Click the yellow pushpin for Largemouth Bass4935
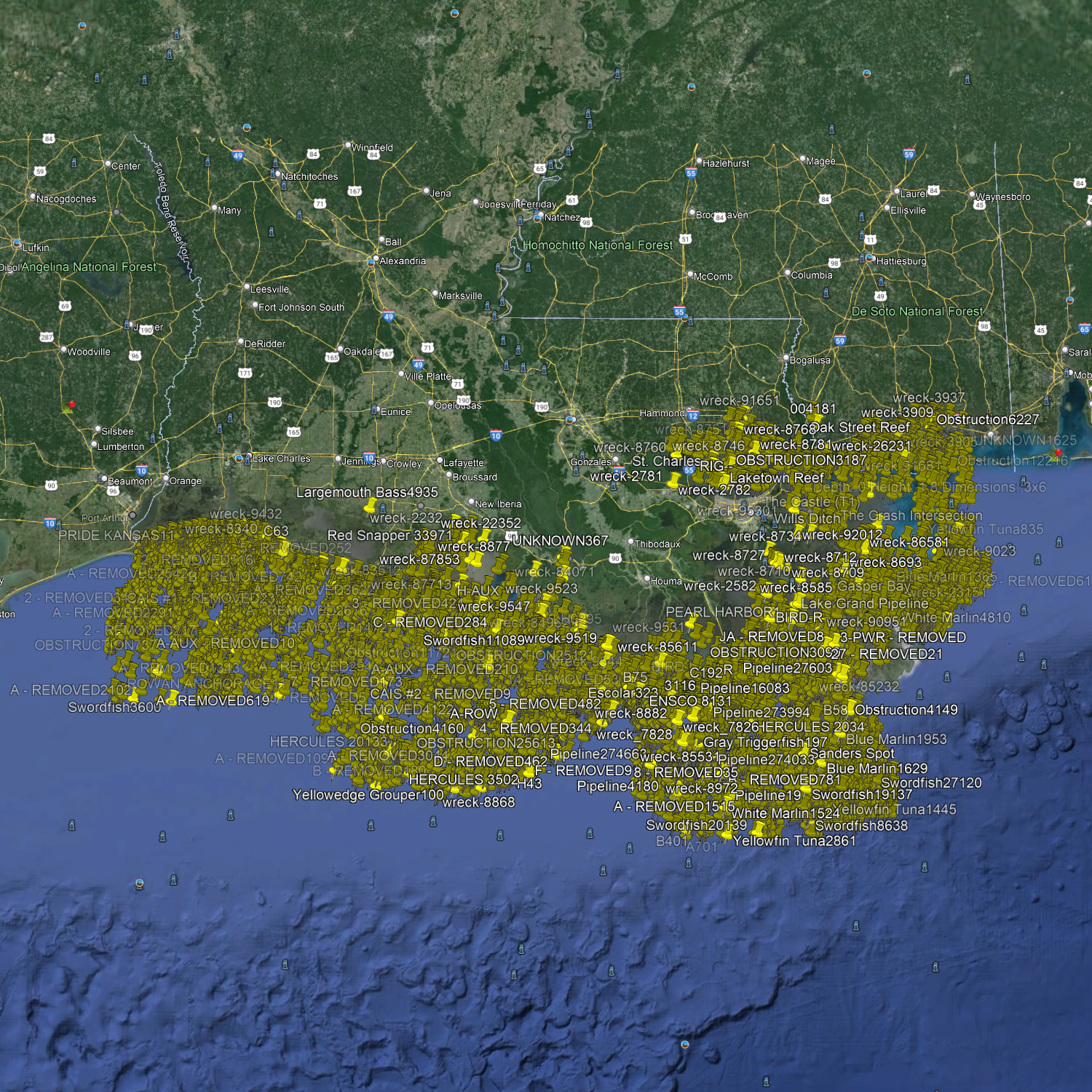 click(370, 505)
